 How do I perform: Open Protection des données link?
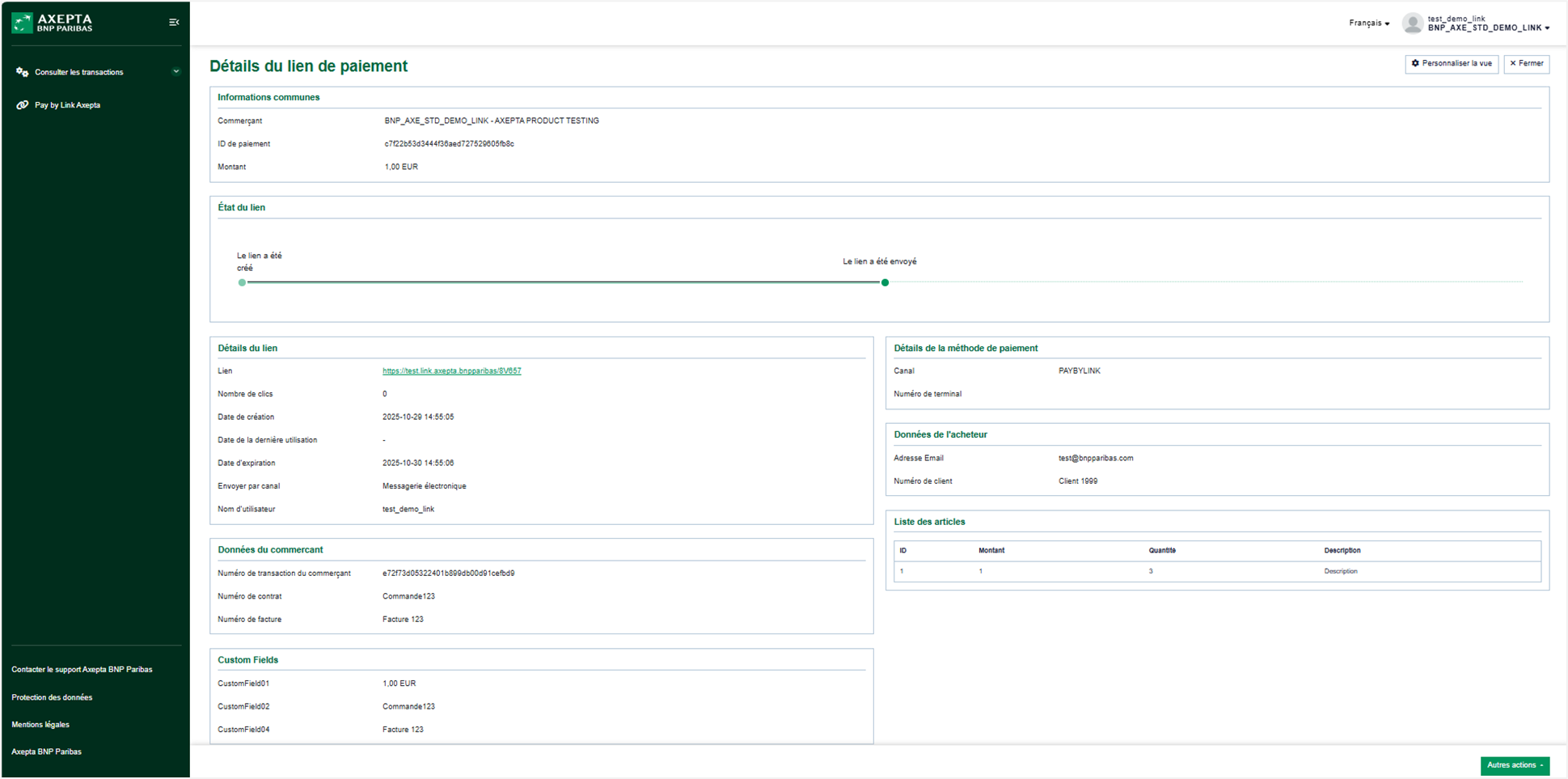52,697
